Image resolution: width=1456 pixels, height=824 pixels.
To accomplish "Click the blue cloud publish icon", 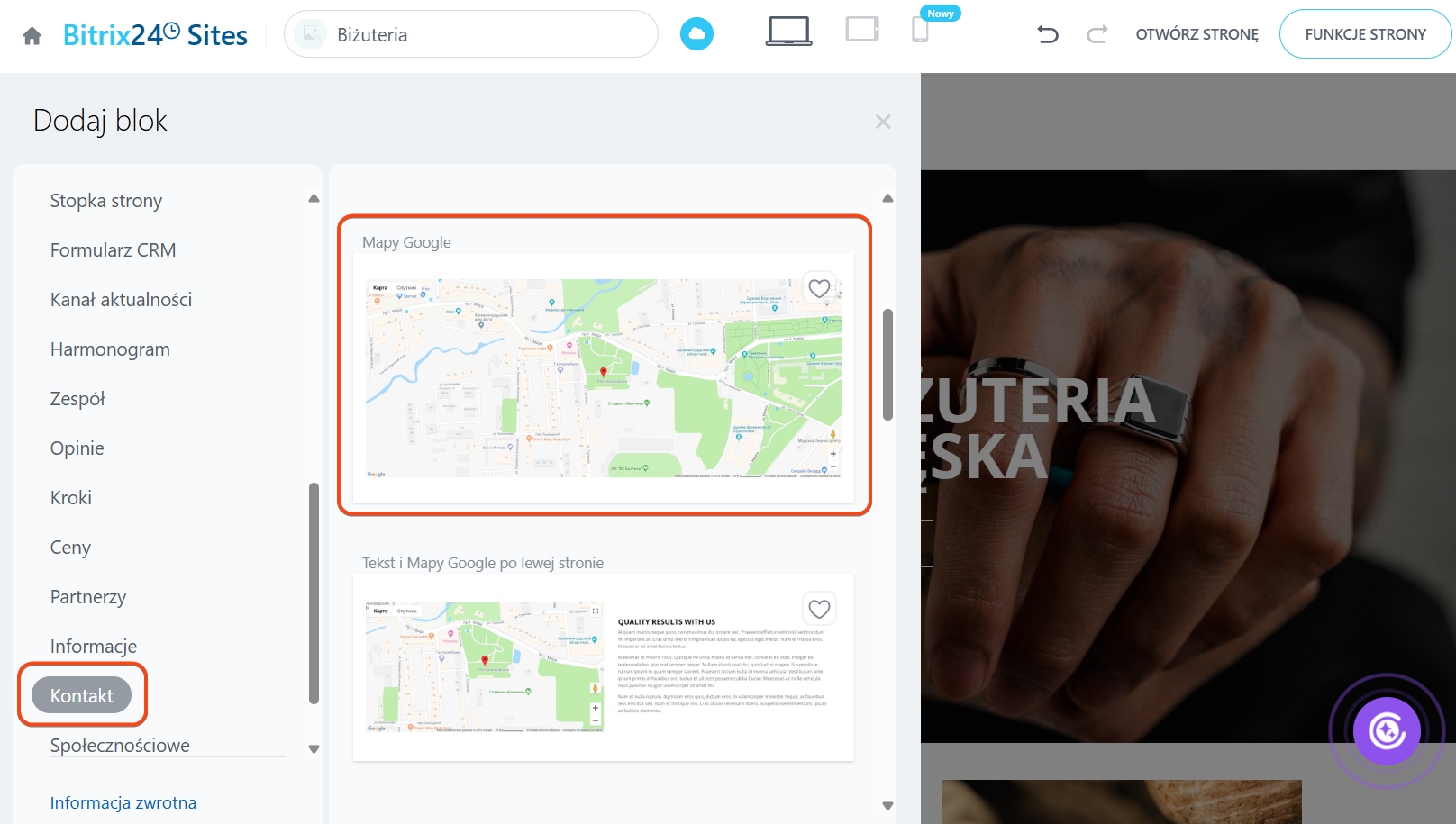I will (x=696, y=34).
